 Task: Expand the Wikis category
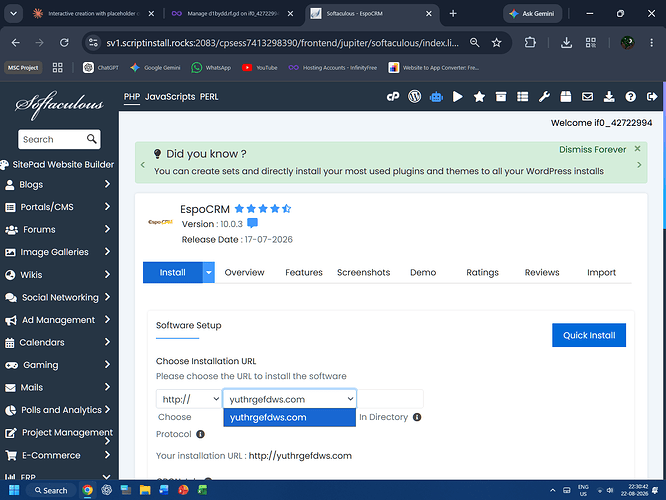107,274
